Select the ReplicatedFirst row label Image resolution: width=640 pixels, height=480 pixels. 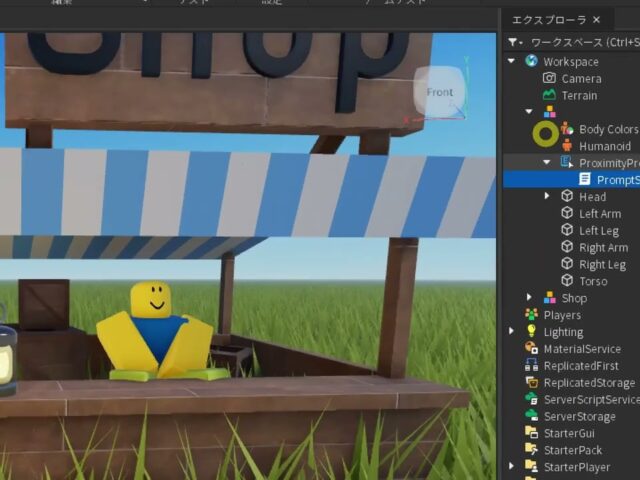pos(581,366)
